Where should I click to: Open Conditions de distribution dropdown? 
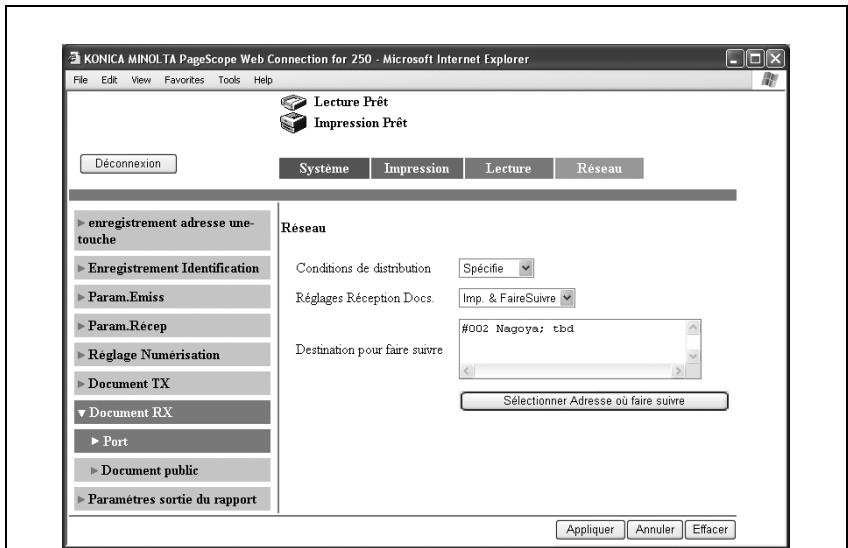click(x=496, y=268)
